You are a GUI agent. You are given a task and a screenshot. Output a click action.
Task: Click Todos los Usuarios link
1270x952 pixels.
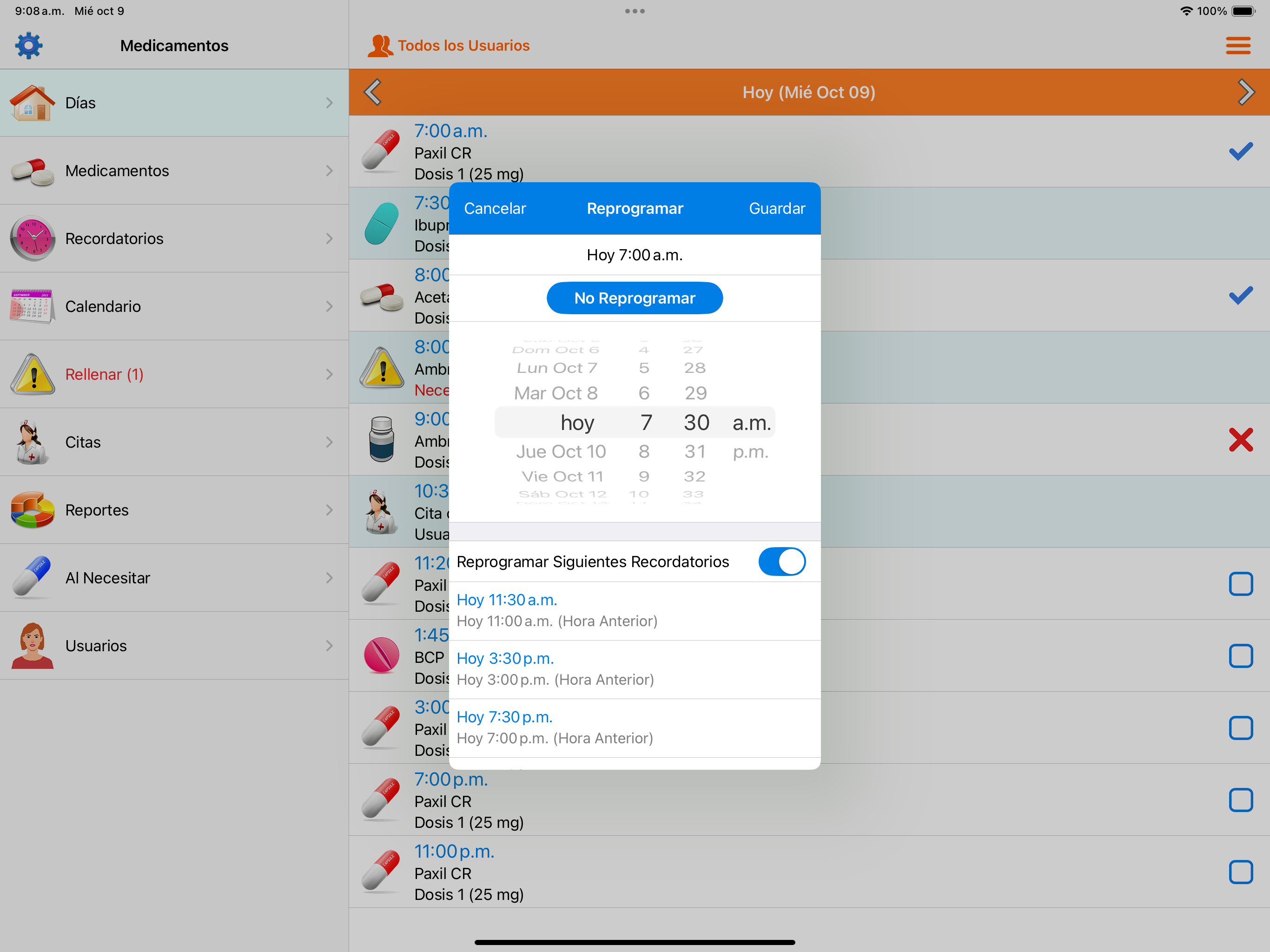463,46
